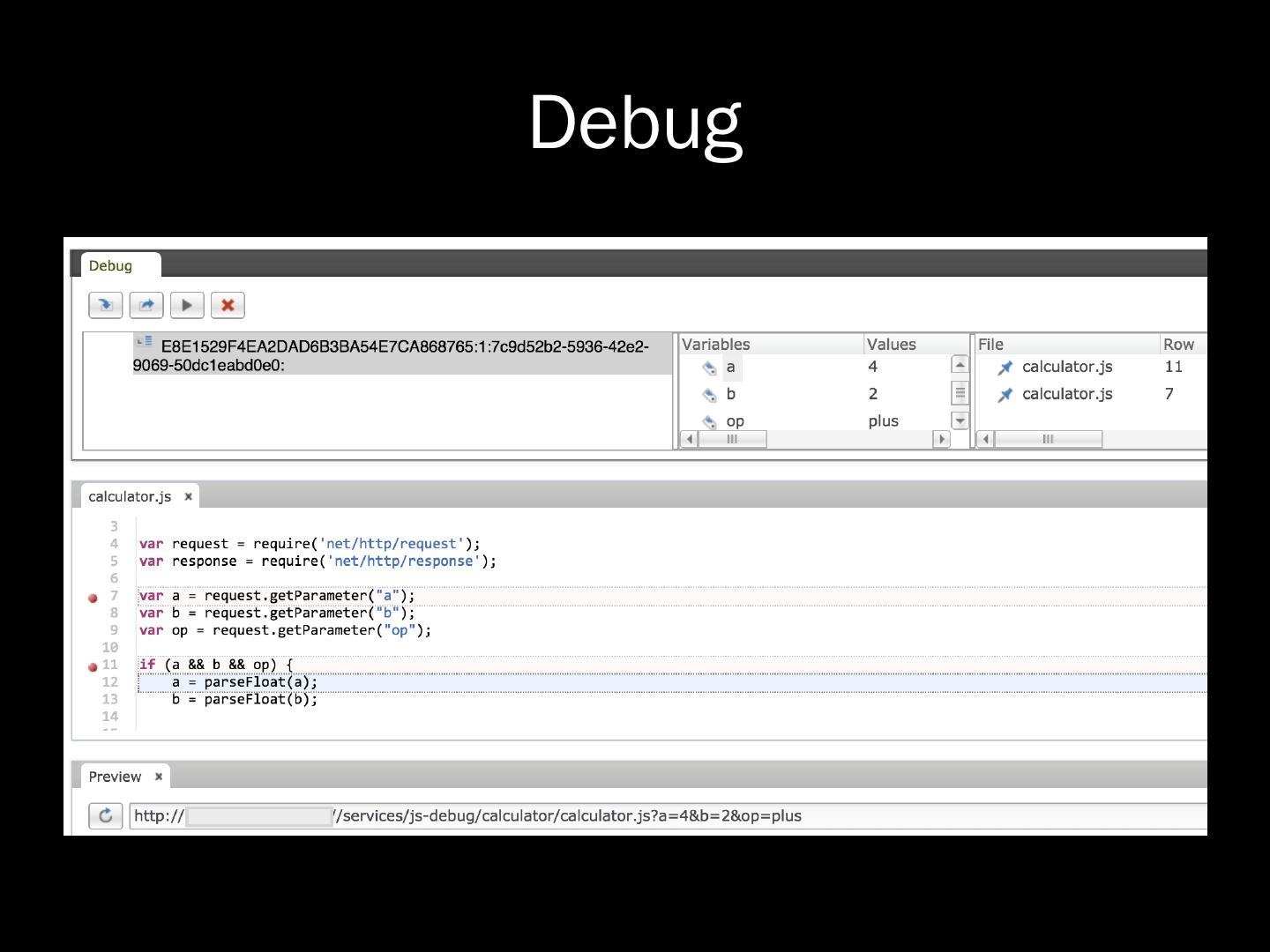1270x952 pixels.
Task: Click the Variables panel scroll-up arrow
Action: pos(960,364)
